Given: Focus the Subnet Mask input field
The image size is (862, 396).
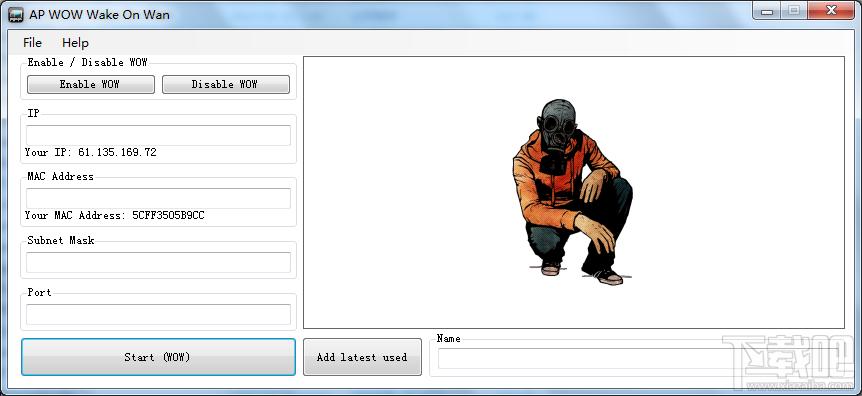Looking at the screenshot, I should click(158, 262).
